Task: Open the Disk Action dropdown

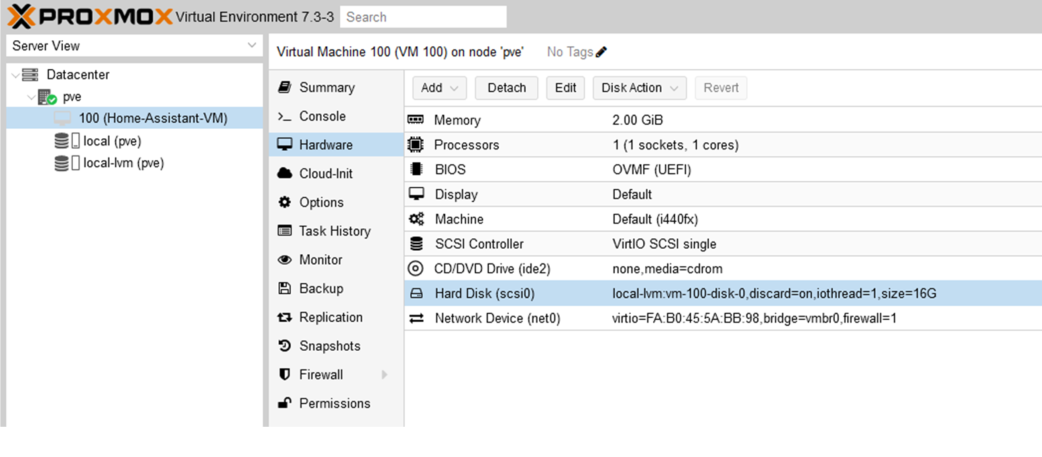Action: click(639, 88)
